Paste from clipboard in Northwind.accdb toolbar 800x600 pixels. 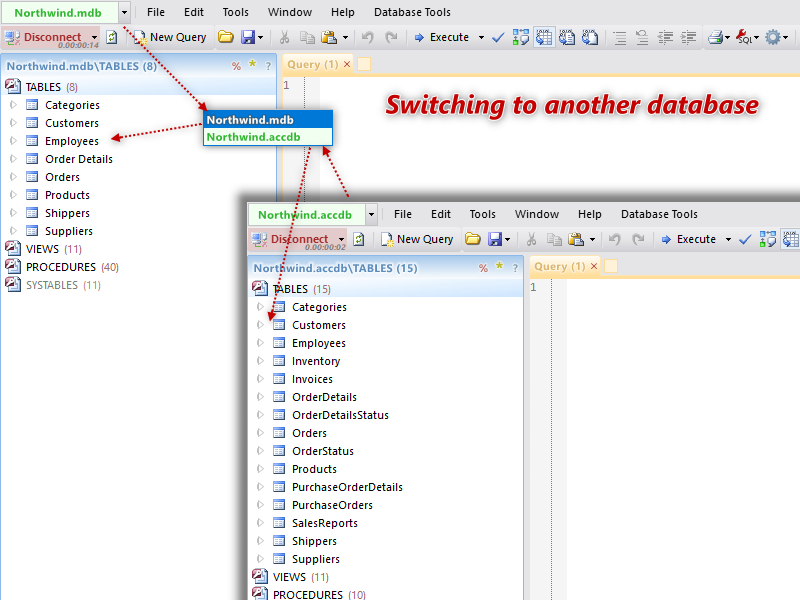576,239
